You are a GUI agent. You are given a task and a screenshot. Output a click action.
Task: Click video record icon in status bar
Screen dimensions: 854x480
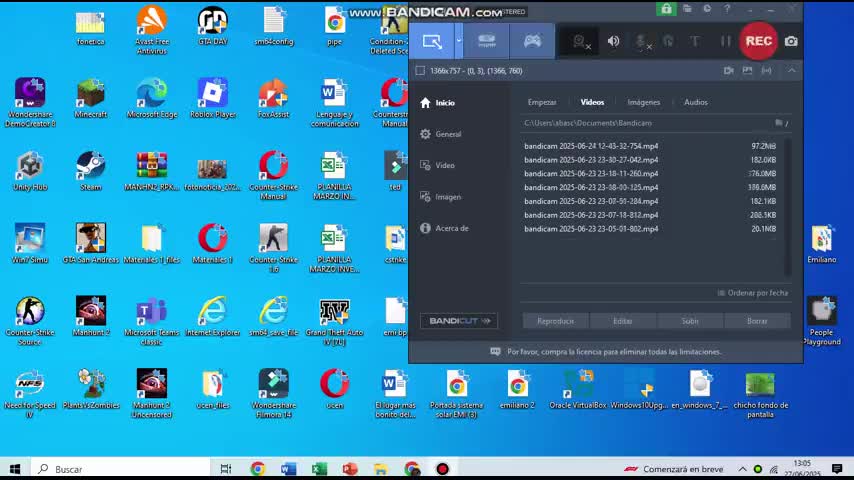[728, 71]
